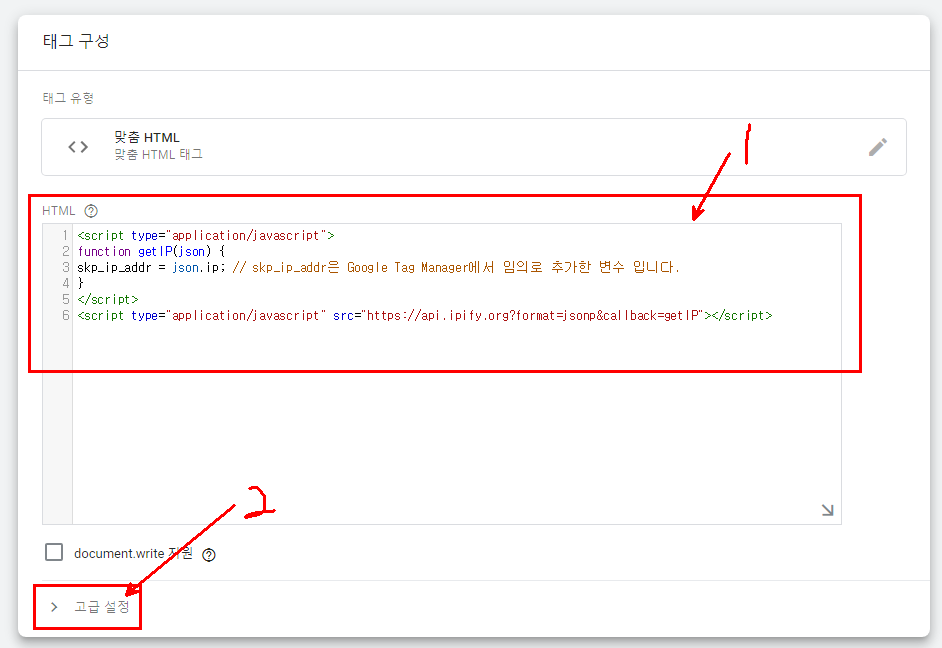This screenshot has height=648, width=942.
Task: Click the HTML field label
Action: point(58,211)
